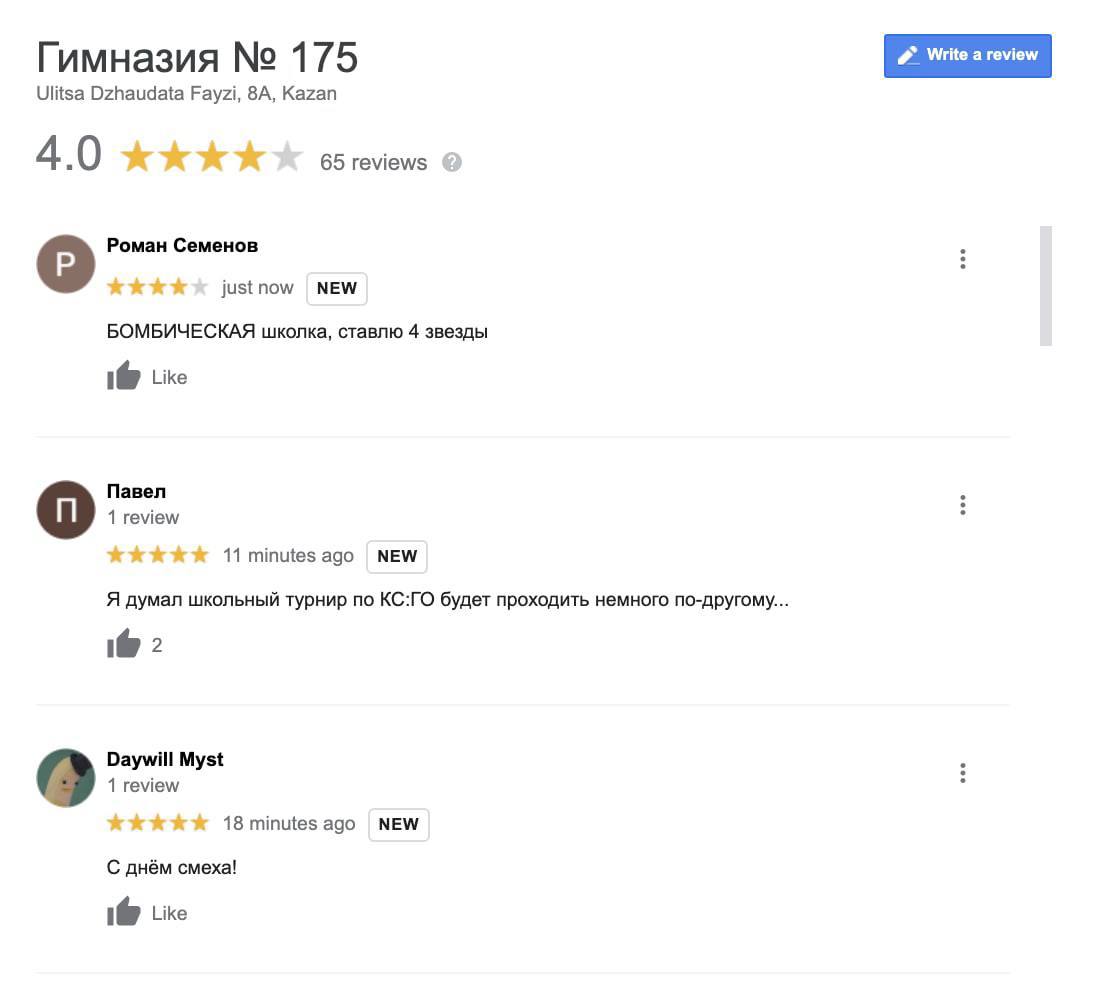Like Павел's review with thumbs-up icon
This screenshot has width=1100, height=996.
tap(124, 644)
